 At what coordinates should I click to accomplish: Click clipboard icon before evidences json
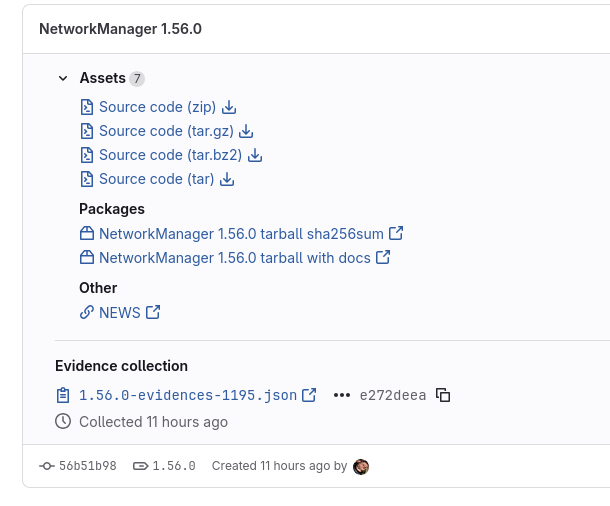pyautogui.click(x=63, y=395)
